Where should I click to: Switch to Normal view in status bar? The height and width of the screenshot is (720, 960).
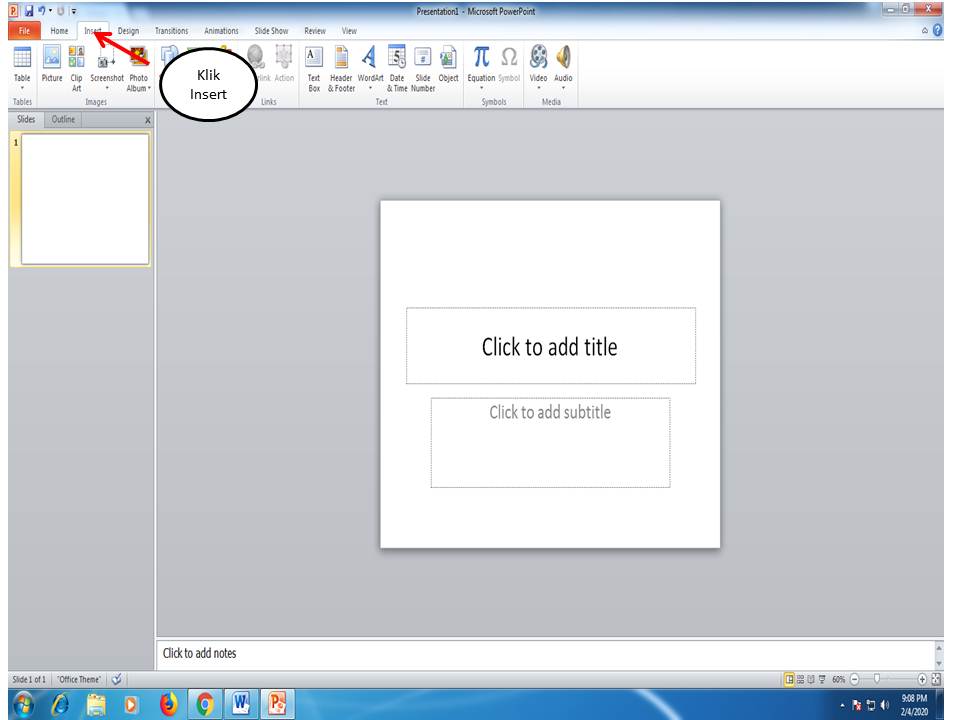point(789,679)
